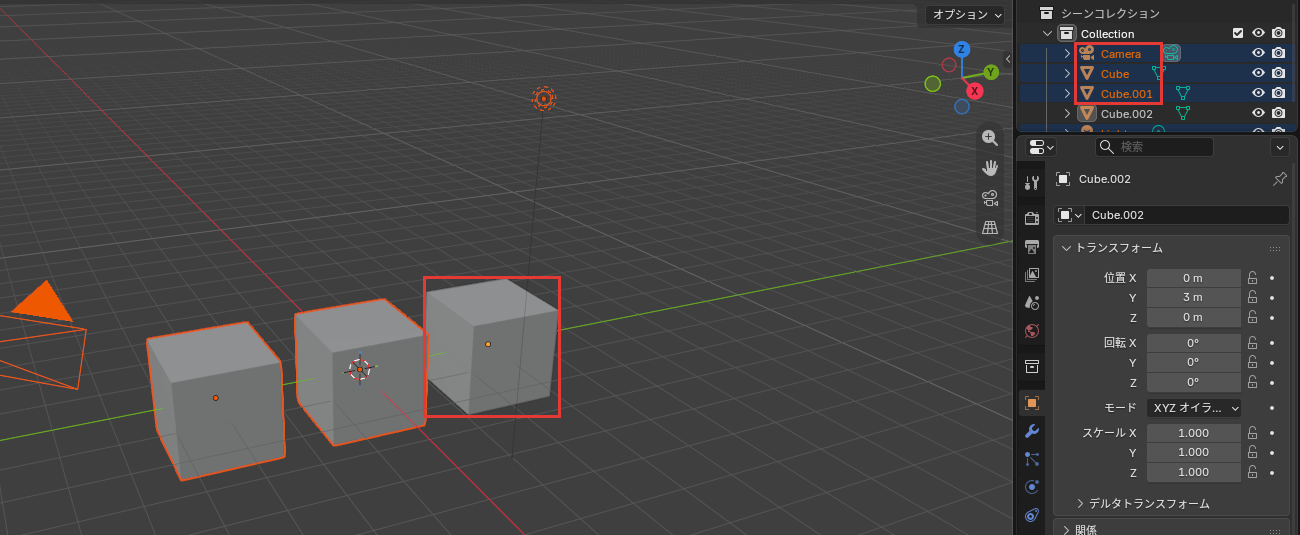Click the scale X value field
Image resolution: width=1300 pixels, height=535 pixels.
1194,433
